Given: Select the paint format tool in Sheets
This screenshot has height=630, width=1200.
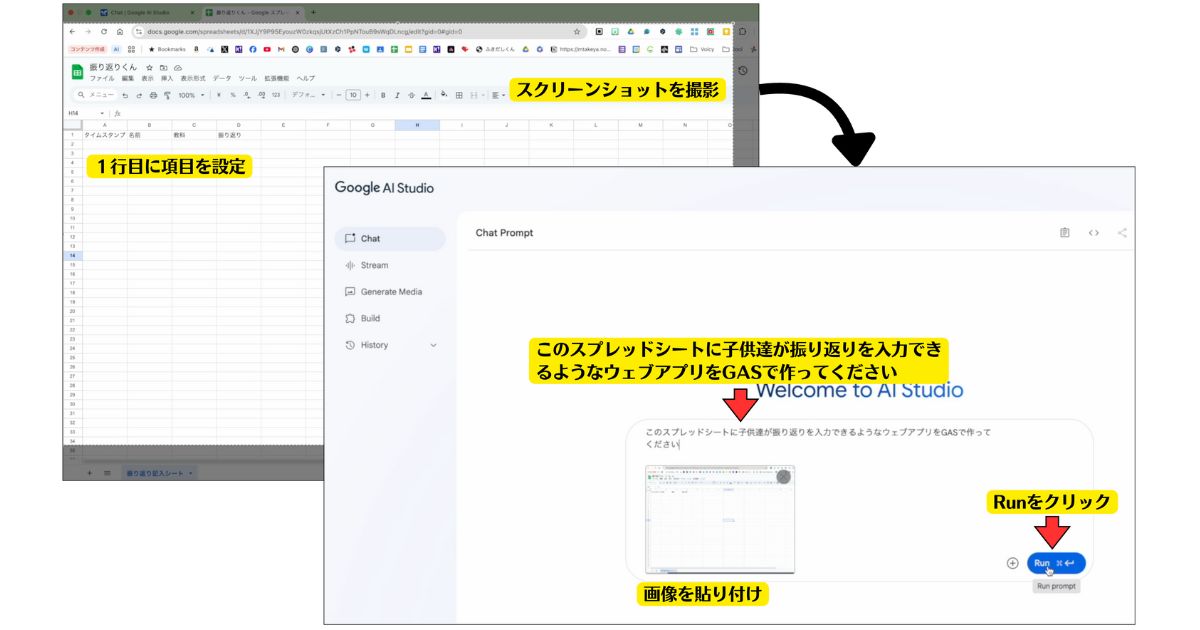Looking at the screenshot, I should (167, 95).
